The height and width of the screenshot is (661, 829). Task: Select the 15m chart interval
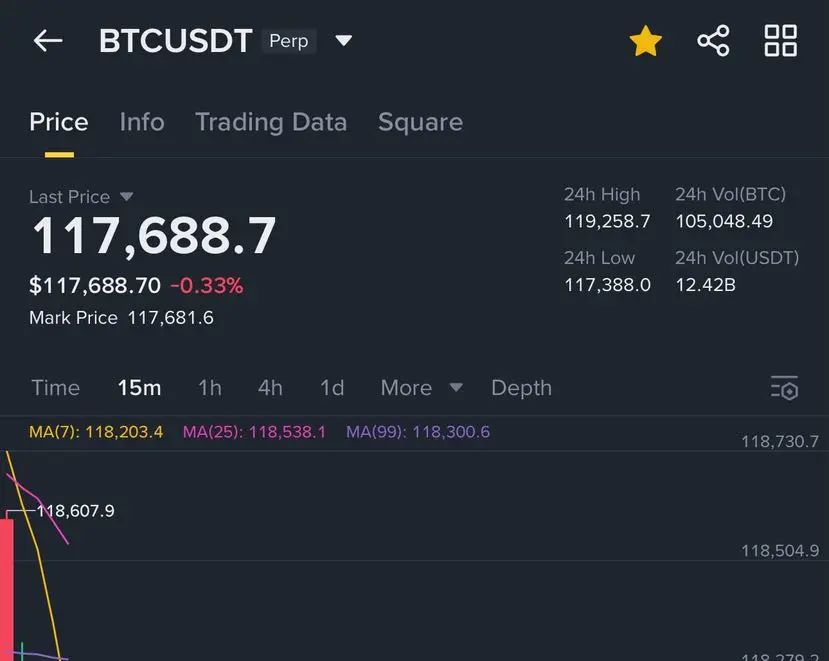click(139, 388)
